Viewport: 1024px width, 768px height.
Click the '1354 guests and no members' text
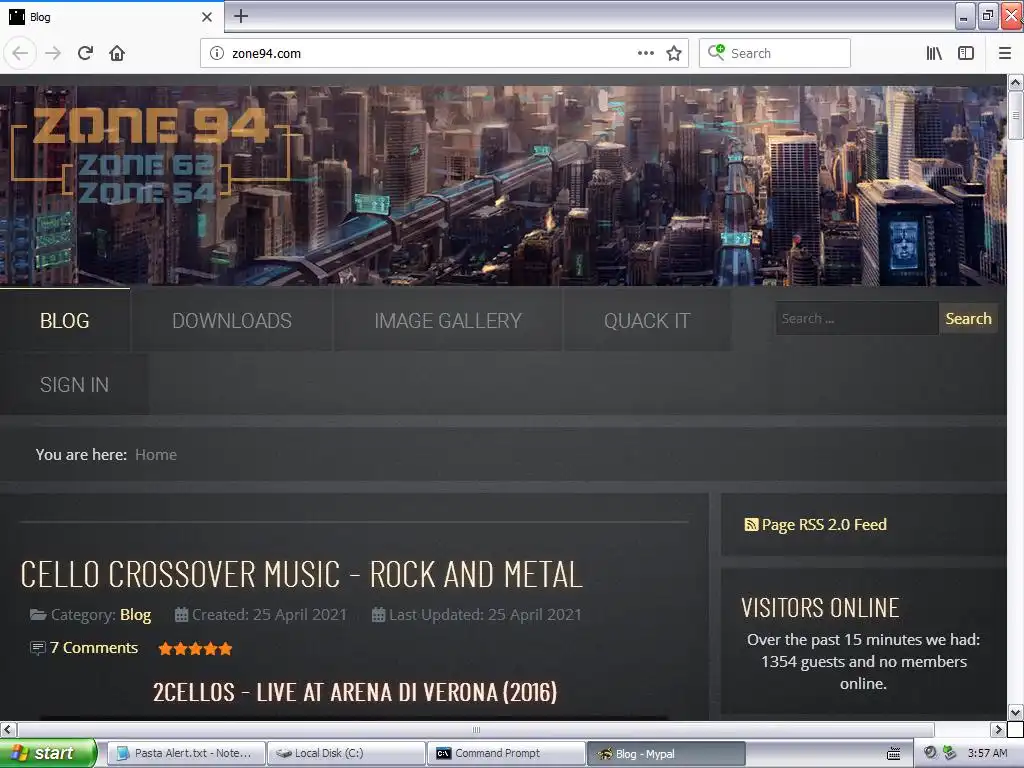pyautogui.click(x=864, y=662)
